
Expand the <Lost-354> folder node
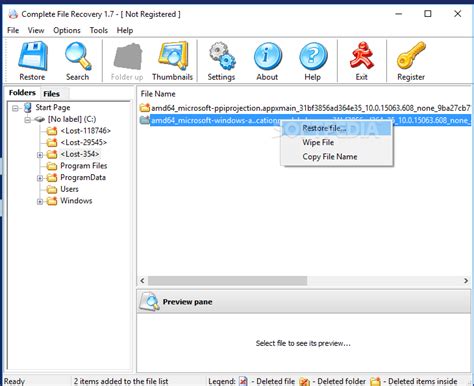click(x=40, y=155)
